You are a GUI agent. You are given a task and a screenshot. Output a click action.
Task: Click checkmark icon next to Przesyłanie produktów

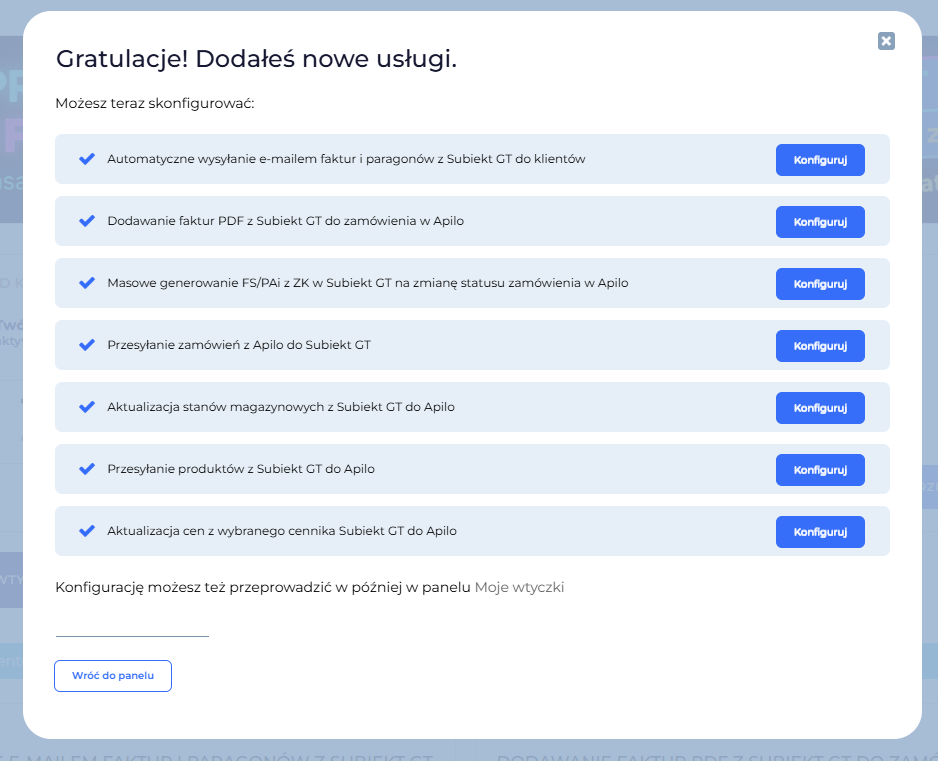(x=86, y=469)
